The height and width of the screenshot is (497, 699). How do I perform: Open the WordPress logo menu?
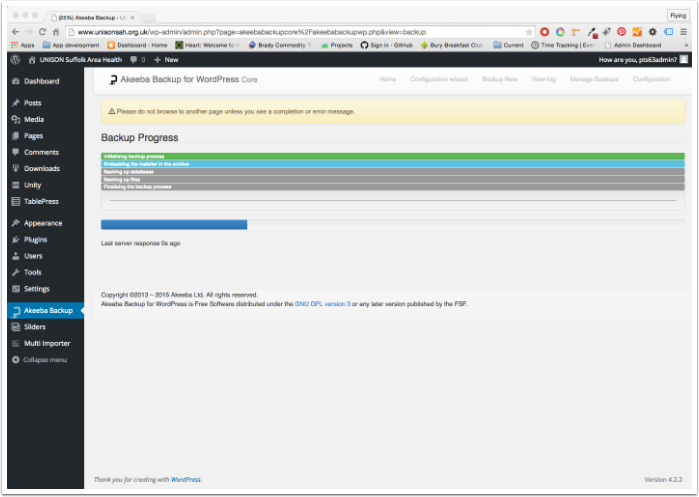click(16, 60)
